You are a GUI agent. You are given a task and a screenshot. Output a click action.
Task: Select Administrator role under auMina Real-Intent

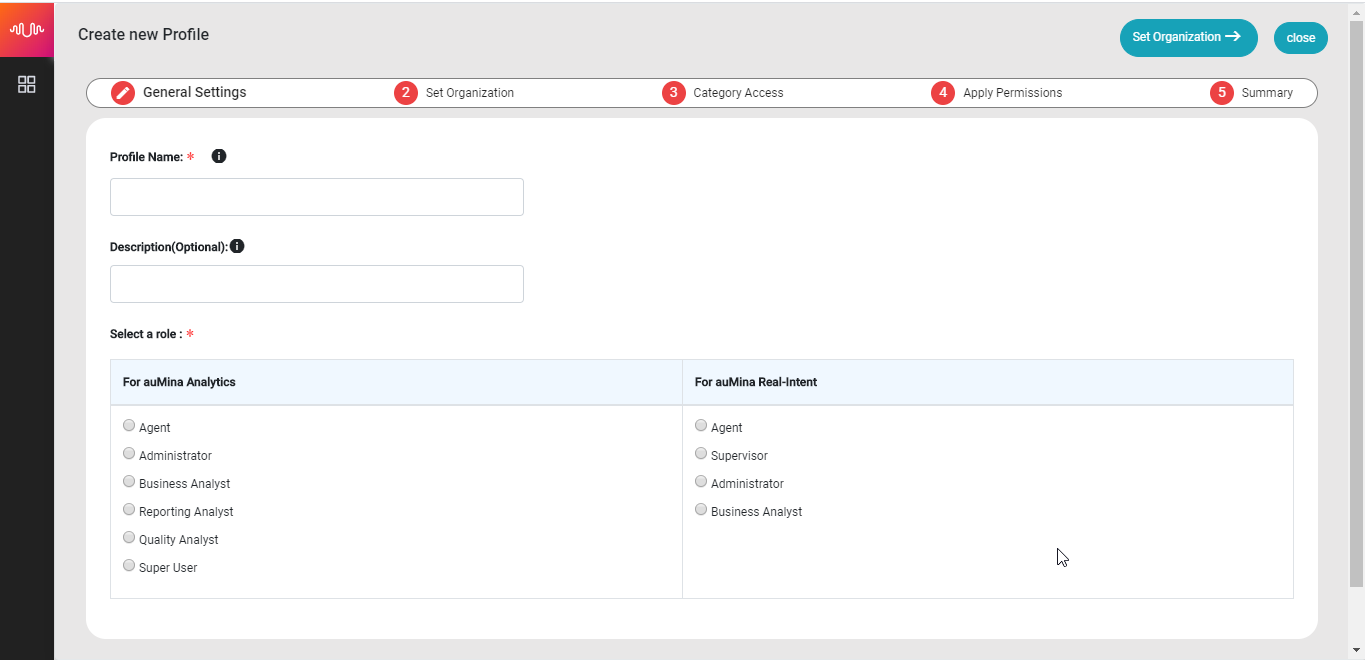coord(701,481)
